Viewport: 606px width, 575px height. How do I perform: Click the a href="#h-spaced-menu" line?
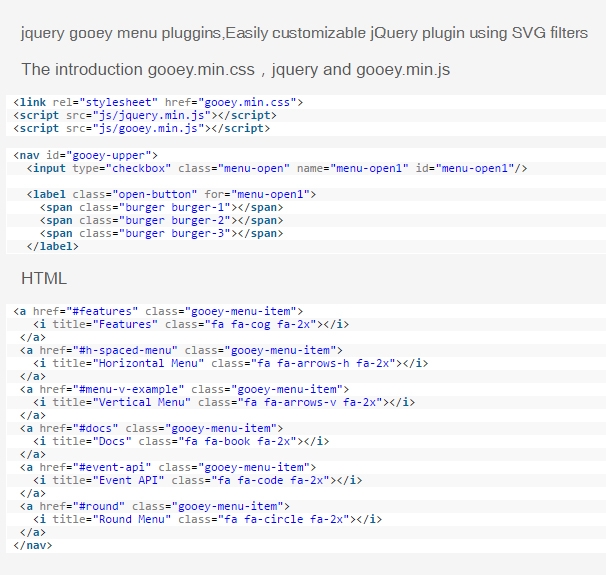181,350
